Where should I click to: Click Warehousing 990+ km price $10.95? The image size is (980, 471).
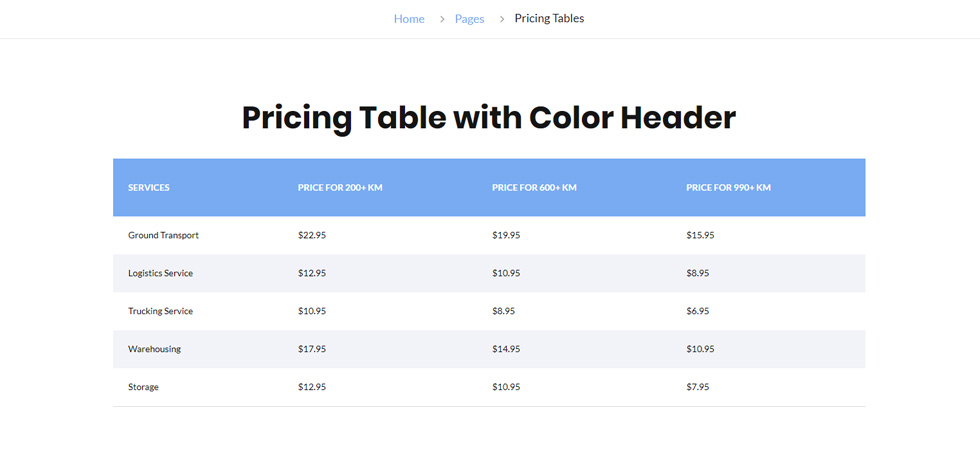pyautogui.click(x=700, y=349)
